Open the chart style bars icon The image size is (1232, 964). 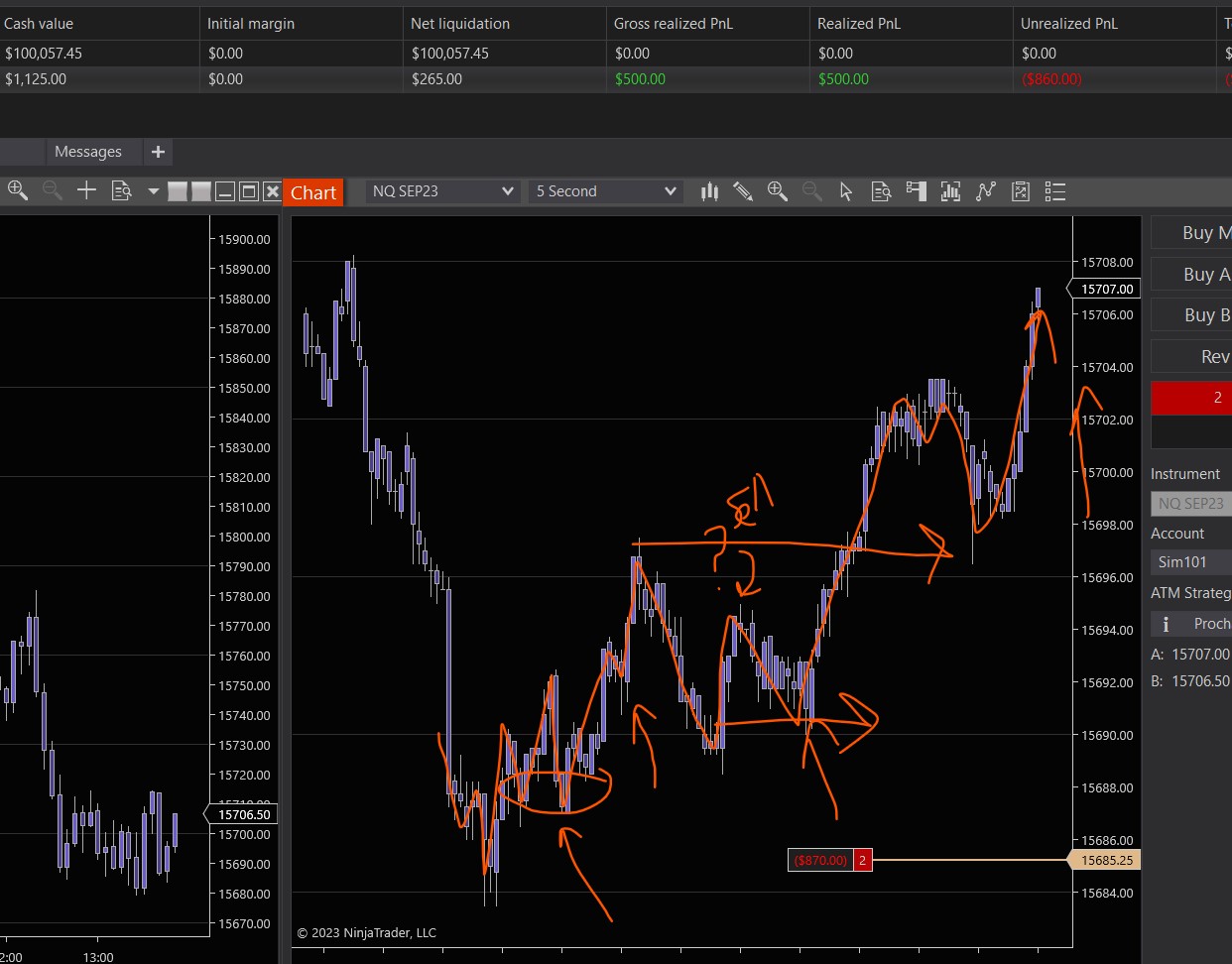click(709, 191)
